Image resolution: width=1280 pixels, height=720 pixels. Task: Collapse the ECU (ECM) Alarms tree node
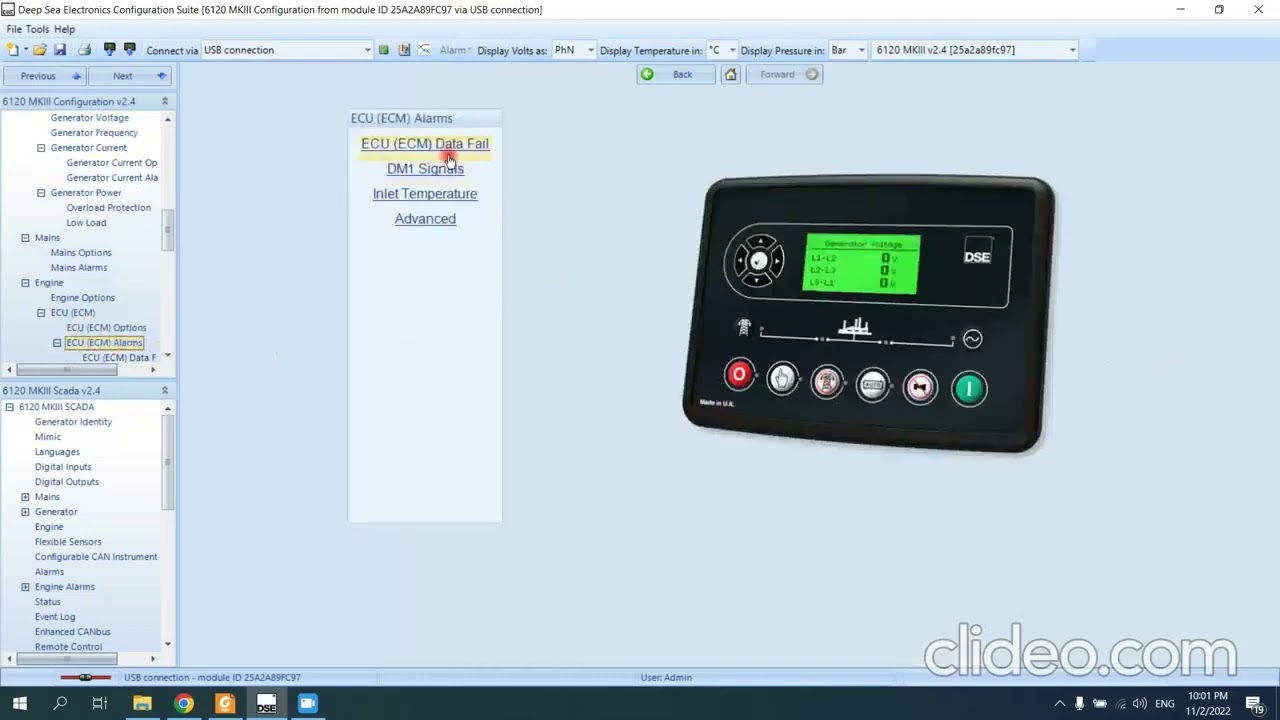coord(57,343)
